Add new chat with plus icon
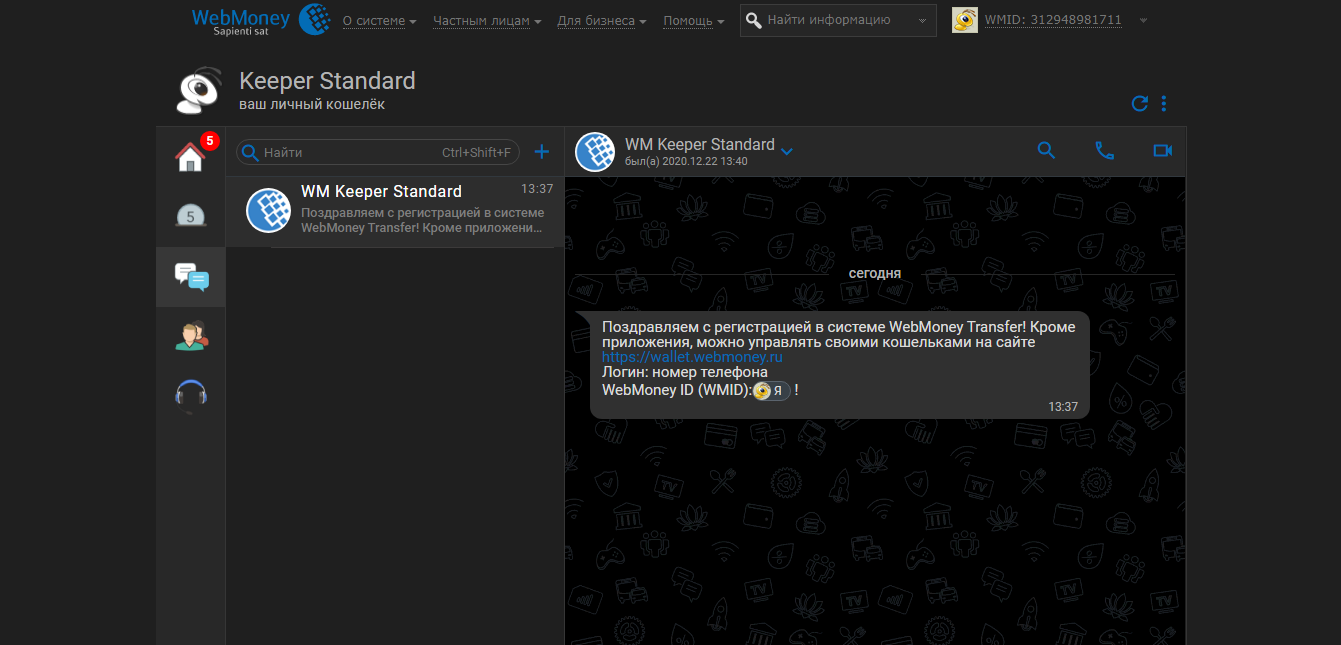The height and width of the screenshot is (645, 1341). [542, 152]
